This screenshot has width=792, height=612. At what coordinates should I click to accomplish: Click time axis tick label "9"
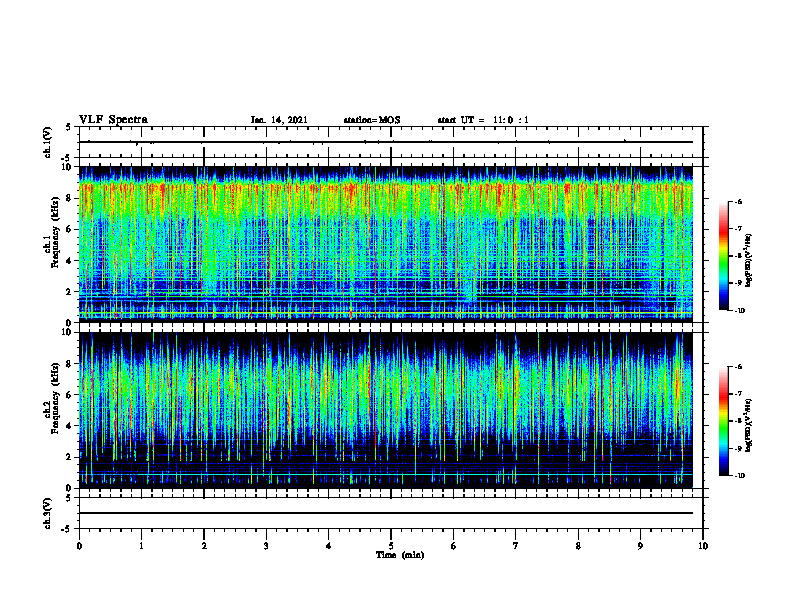(x=640, y=546)
